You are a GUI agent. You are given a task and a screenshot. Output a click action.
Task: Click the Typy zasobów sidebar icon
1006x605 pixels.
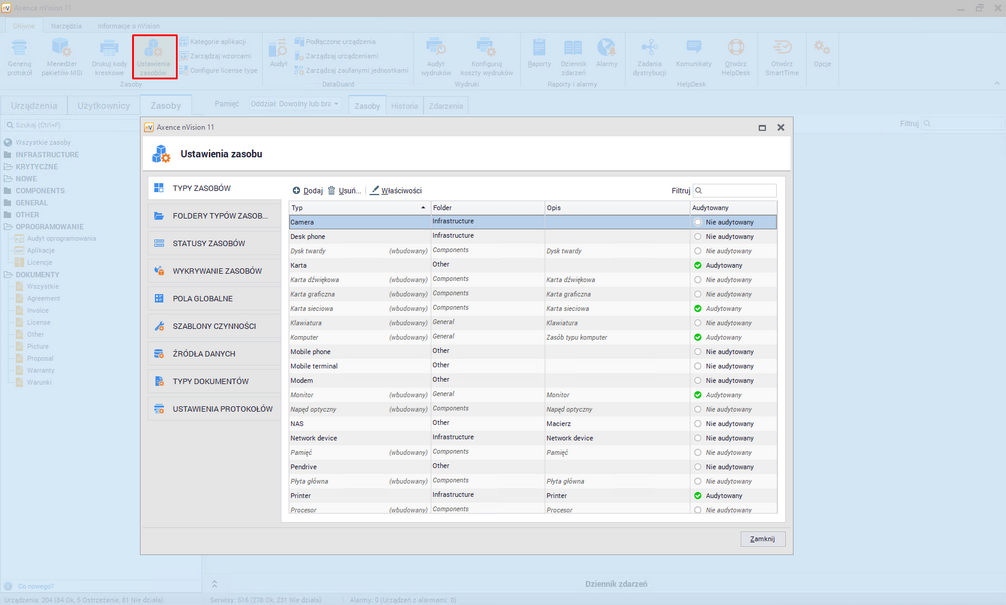[x=159, y=188]
